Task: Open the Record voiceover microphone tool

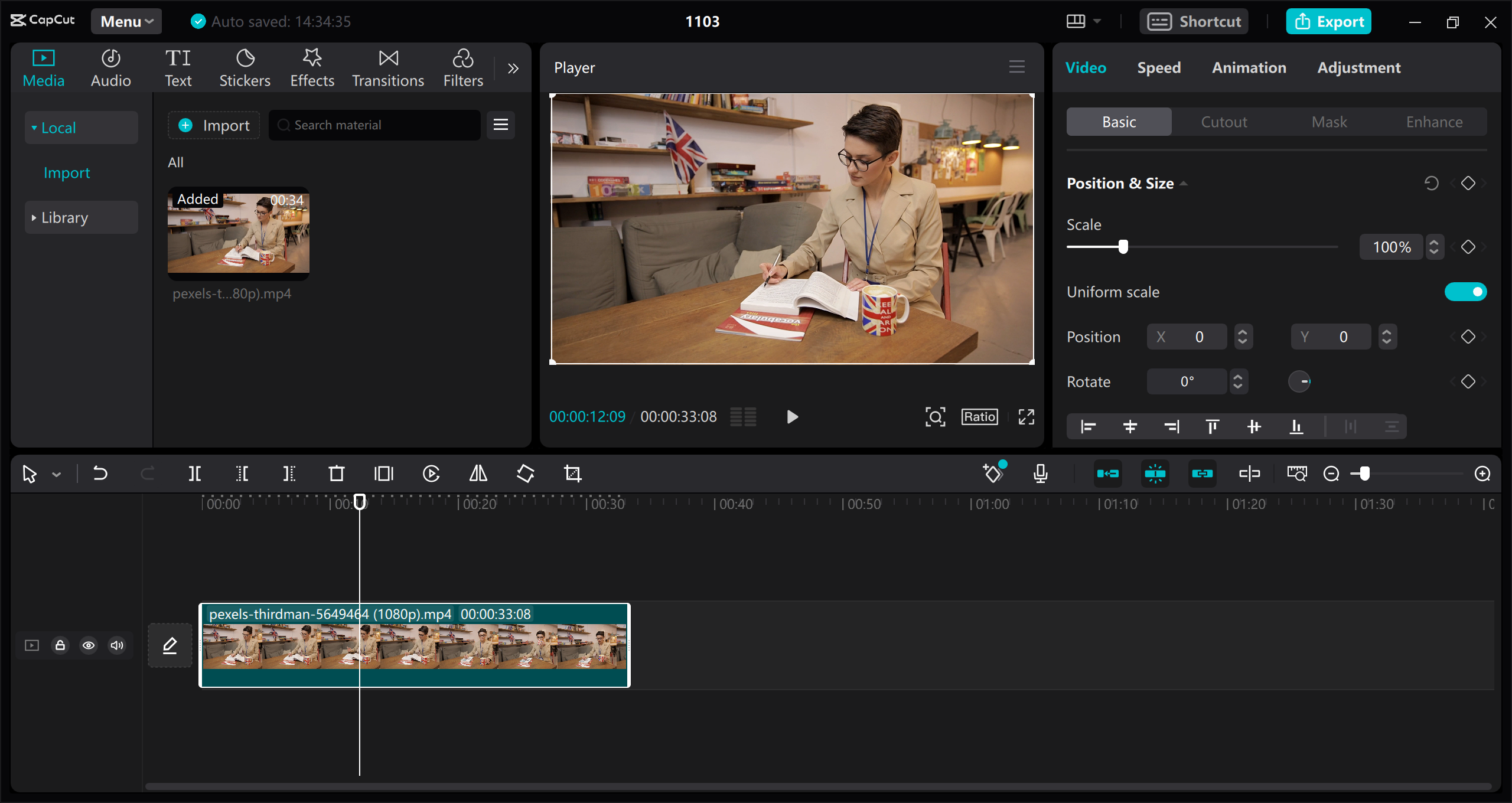Action: pyautogui.click(x=1040, y=473)
